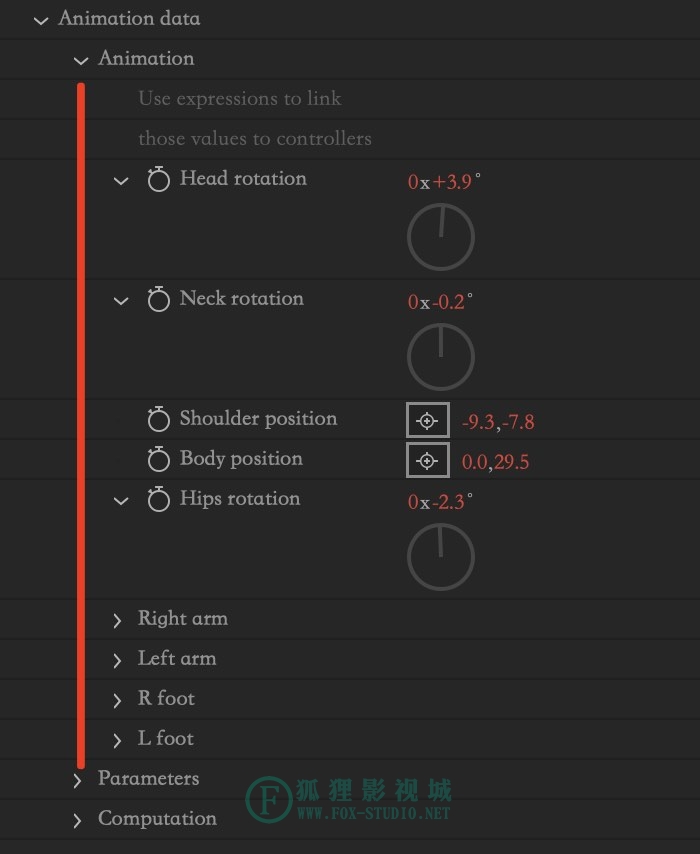
Task: Collapse the Head rotation property chevron
Action: coord(121,181)
